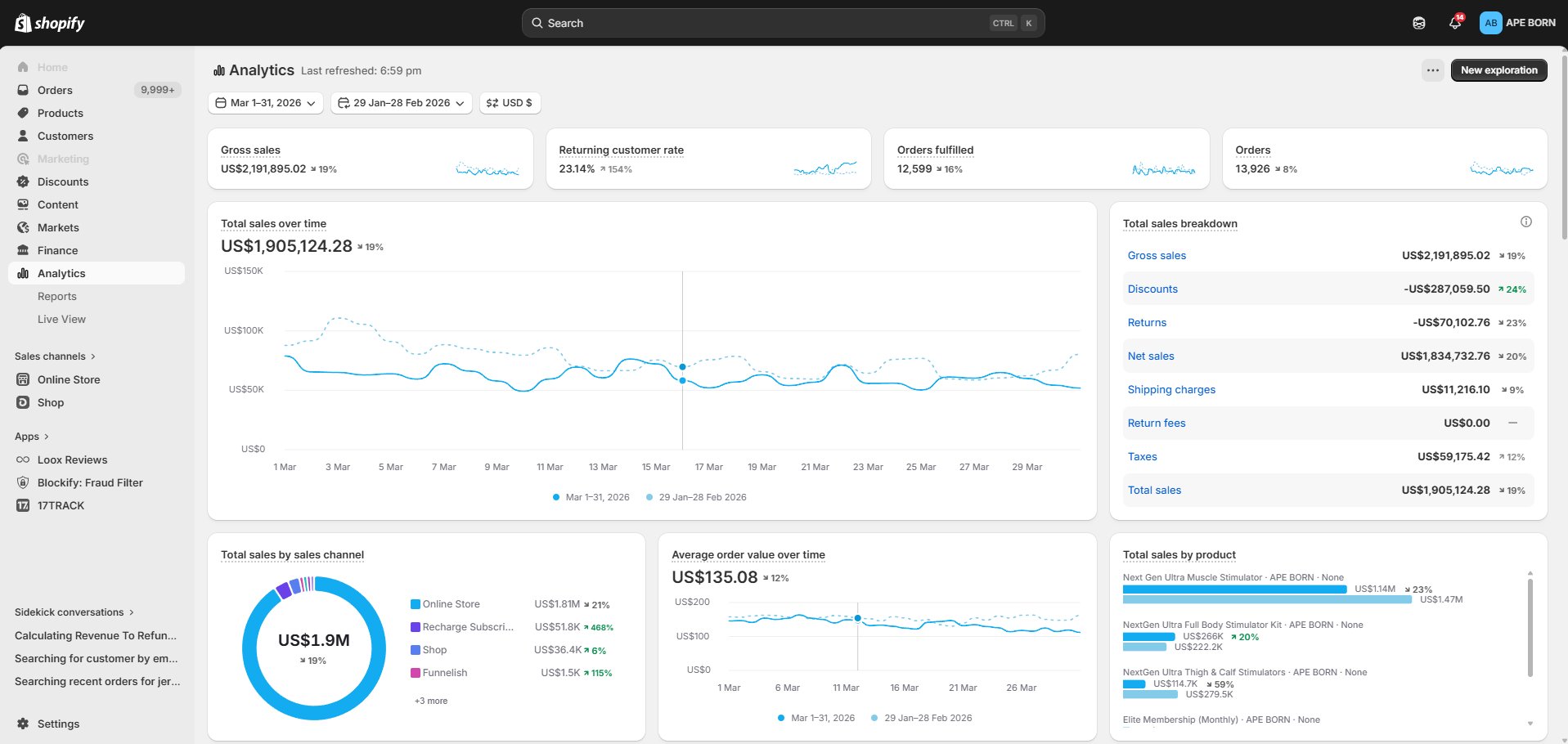Click the Recharge Subscri... purple legend swatch
This screenshot has height=744, width=1568.
[x=416, y=627]
